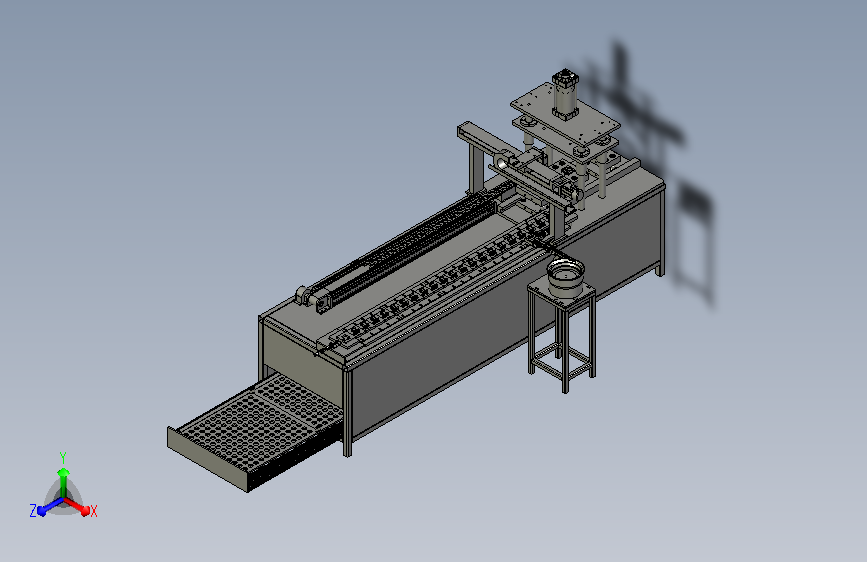Select the four-legged stand under the bowl feeder
Screen dimensions: 867x562
[x=562, y=336]
